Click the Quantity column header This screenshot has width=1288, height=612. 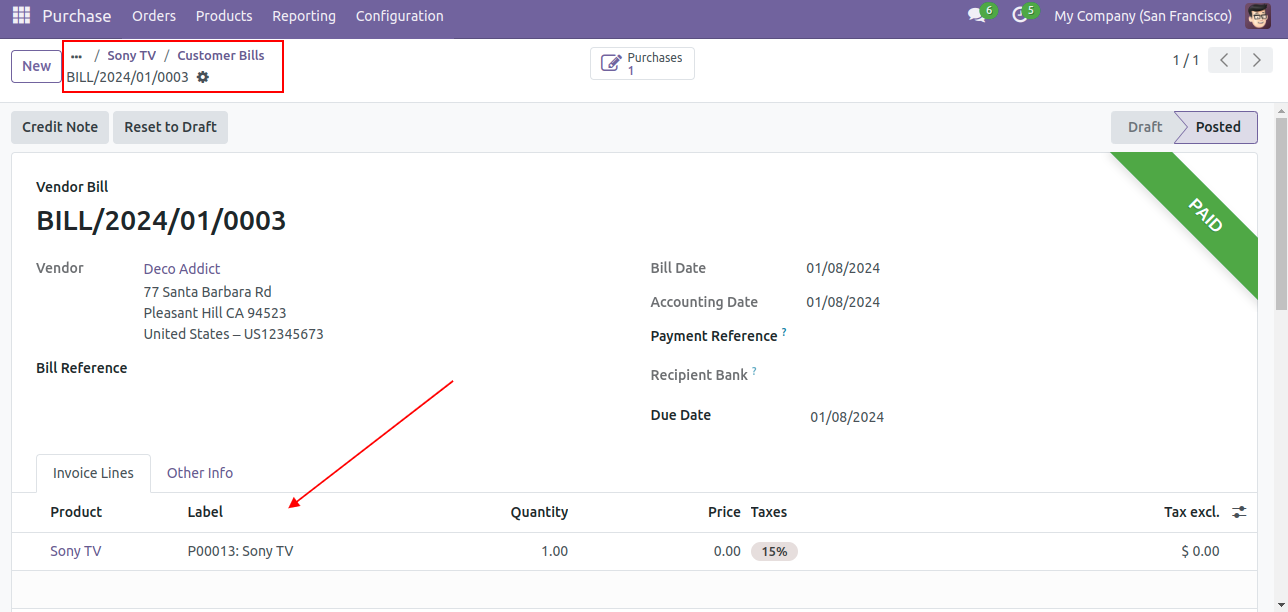(x=539, y=512)
